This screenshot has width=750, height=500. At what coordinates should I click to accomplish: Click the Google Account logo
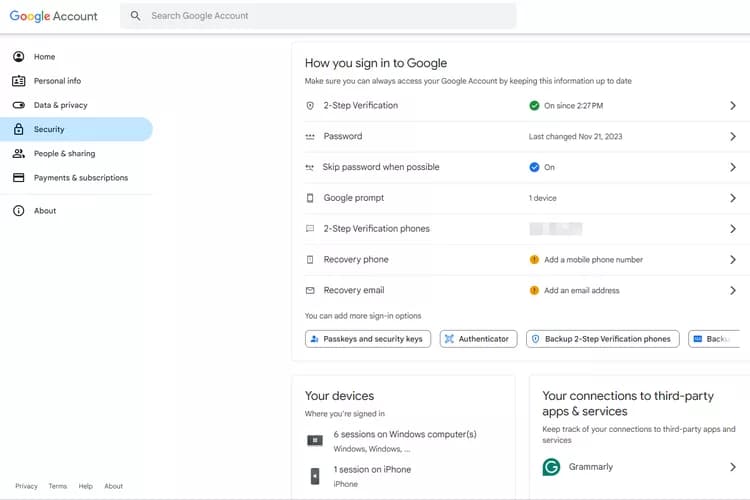[x=54, y=16]
